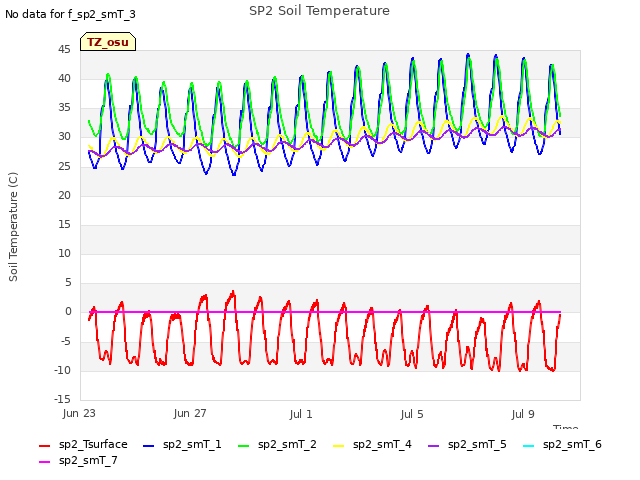Click the 0 y-axis tick label

tap(68, 312)
